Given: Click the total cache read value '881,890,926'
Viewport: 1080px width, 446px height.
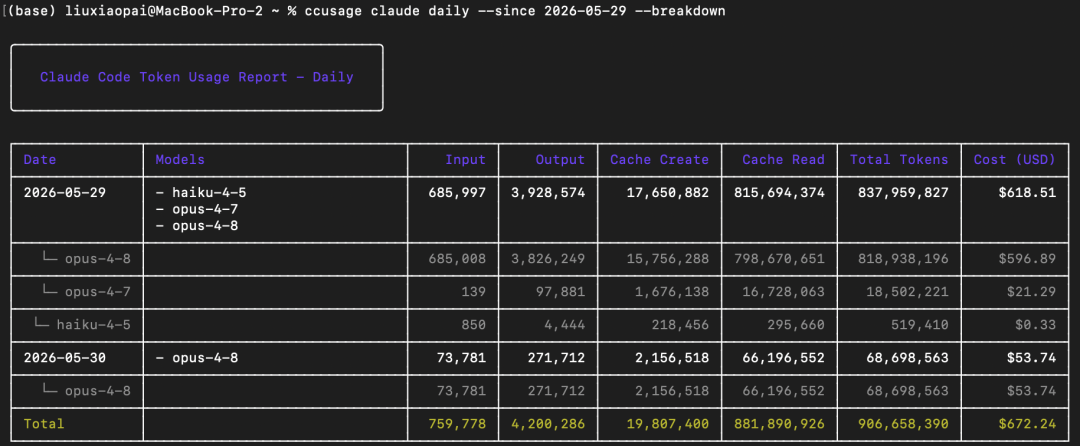Looking at the screenshot, I should coord(779,424).
